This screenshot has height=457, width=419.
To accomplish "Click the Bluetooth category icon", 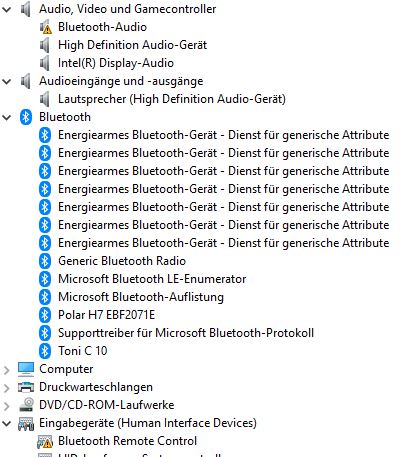I will (26, 117).
